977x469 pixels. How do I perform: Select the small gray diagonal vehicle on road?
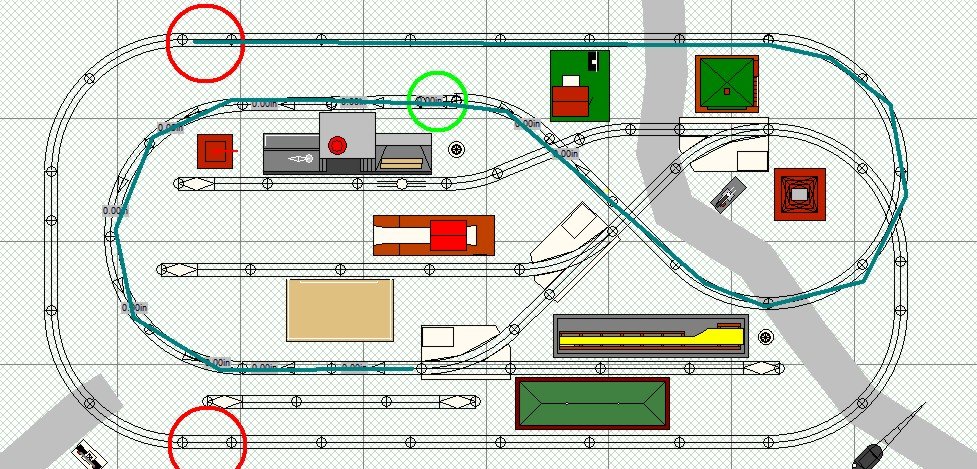727,193
